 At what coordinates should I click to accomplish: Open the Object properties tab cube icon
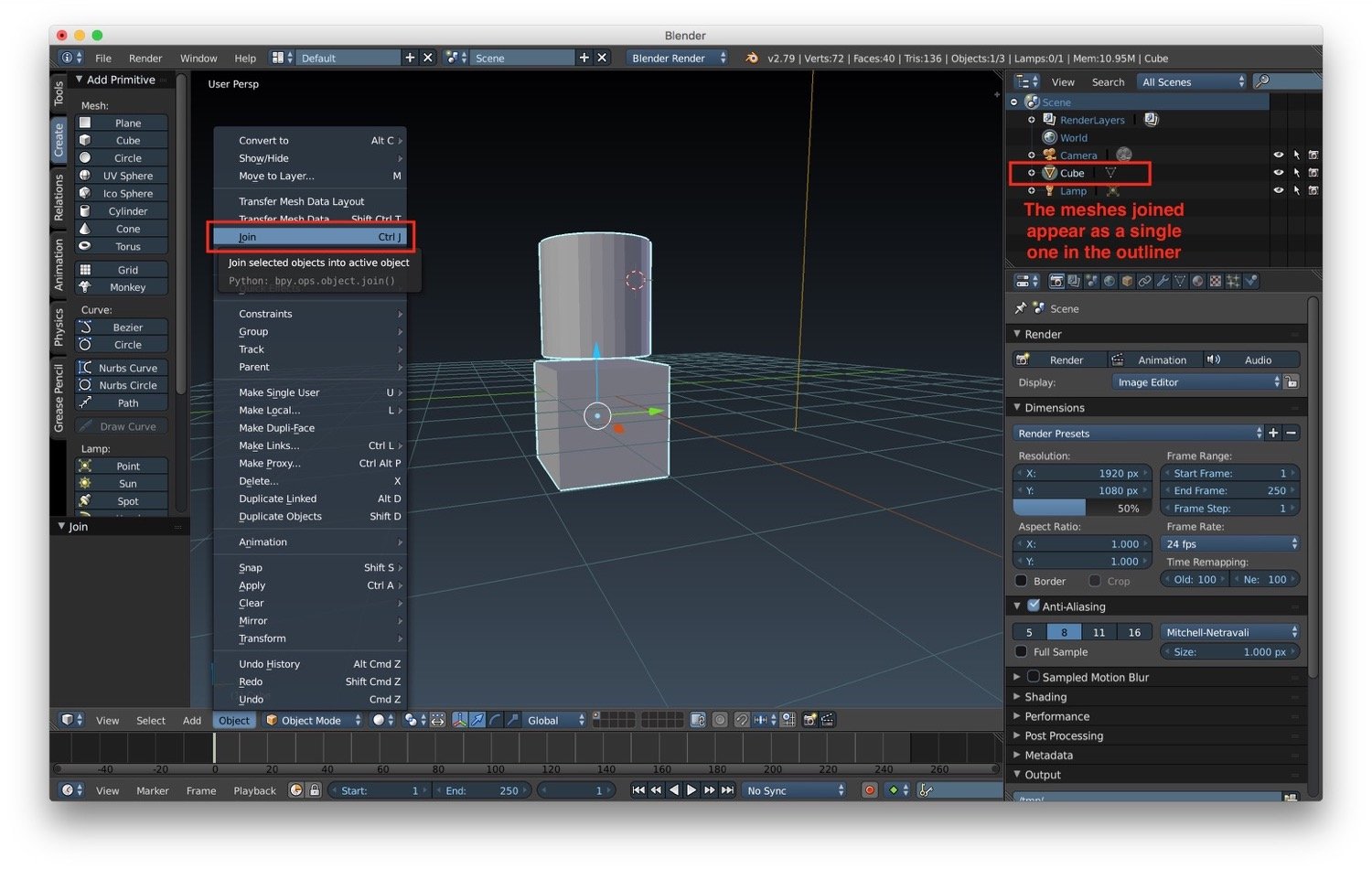[1127, 281]
